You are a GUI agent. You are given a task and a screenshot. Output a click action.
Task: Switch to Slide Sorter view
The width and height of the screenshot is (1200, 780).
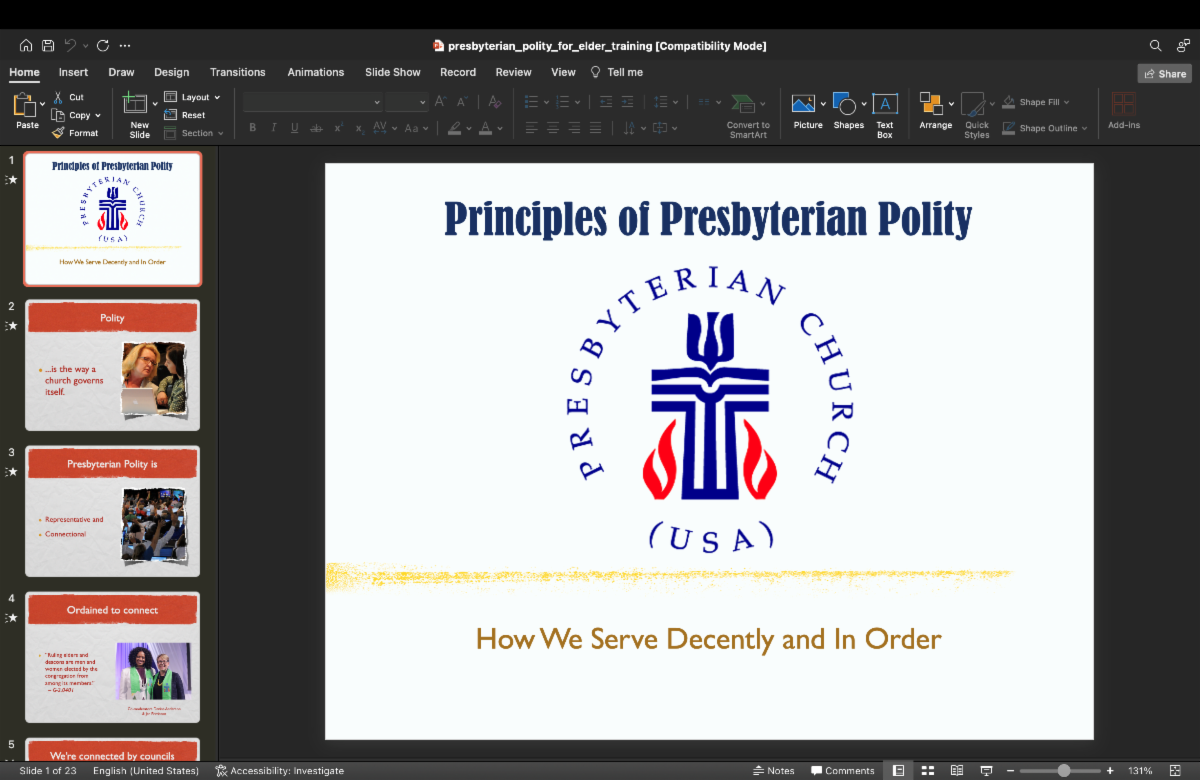point(928,771)
